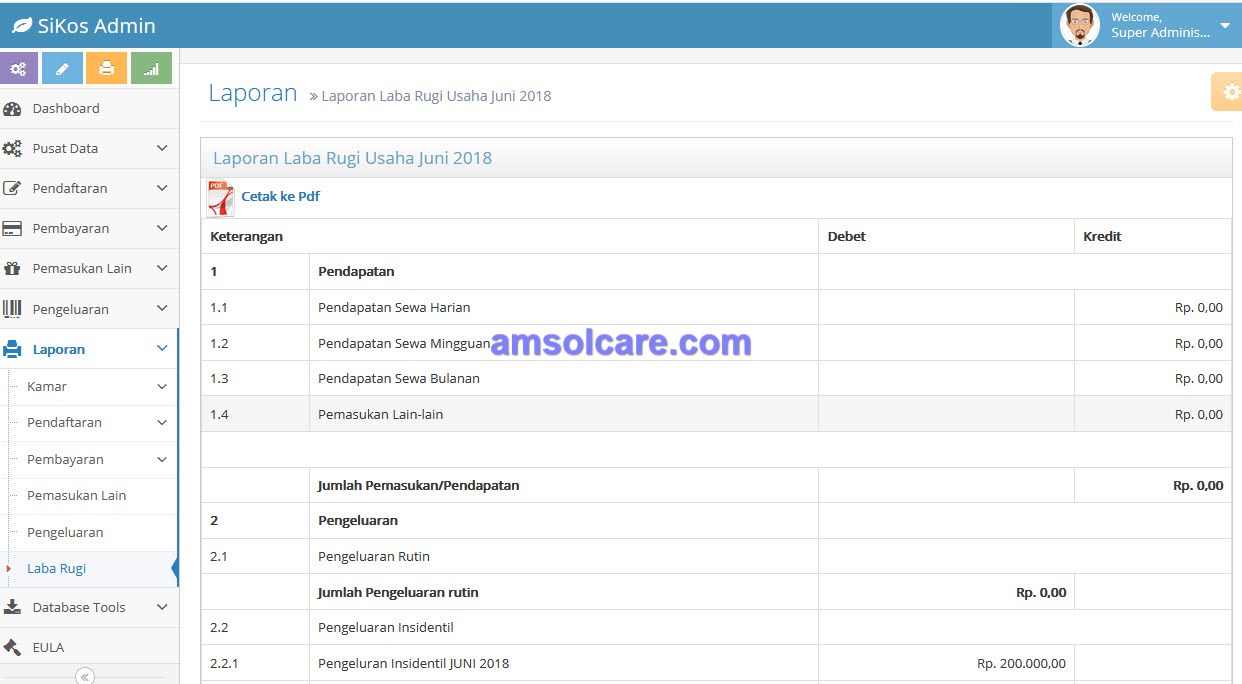Click the Pemasukan Lain gift icon
The image size is (1242, 684).
coord(12,269)
